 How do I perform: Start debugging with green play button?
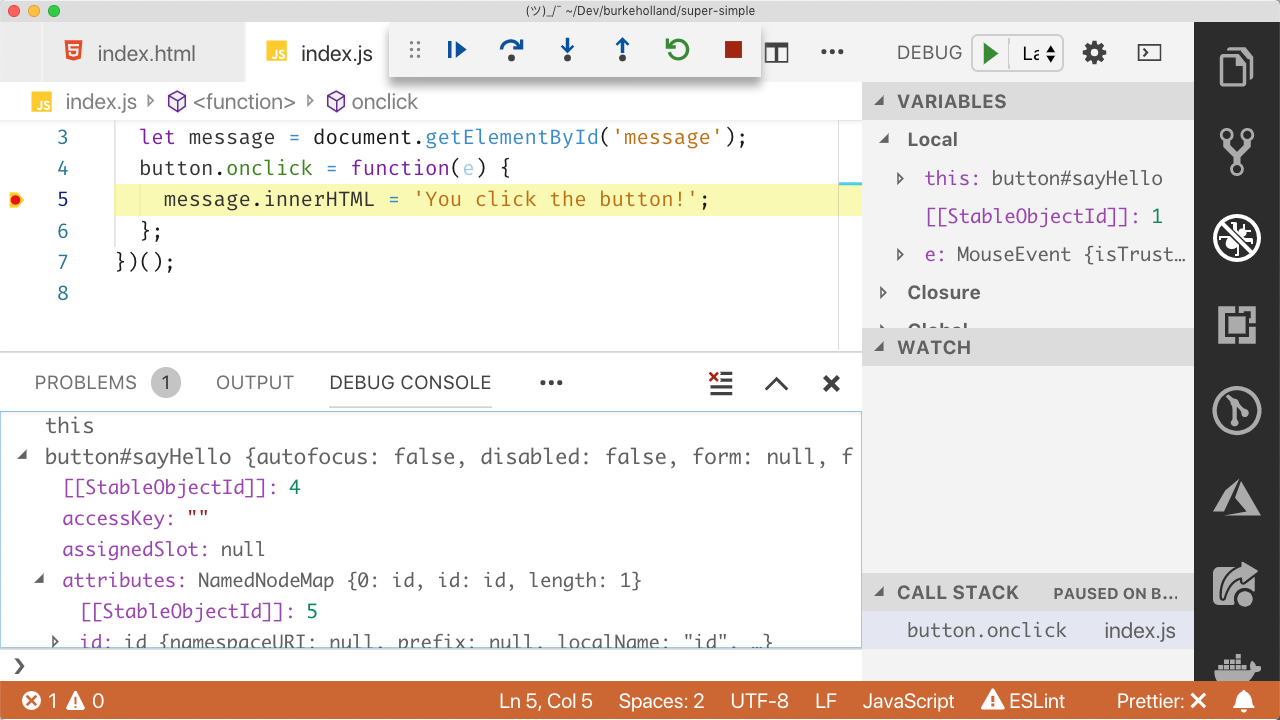point(990,53)
